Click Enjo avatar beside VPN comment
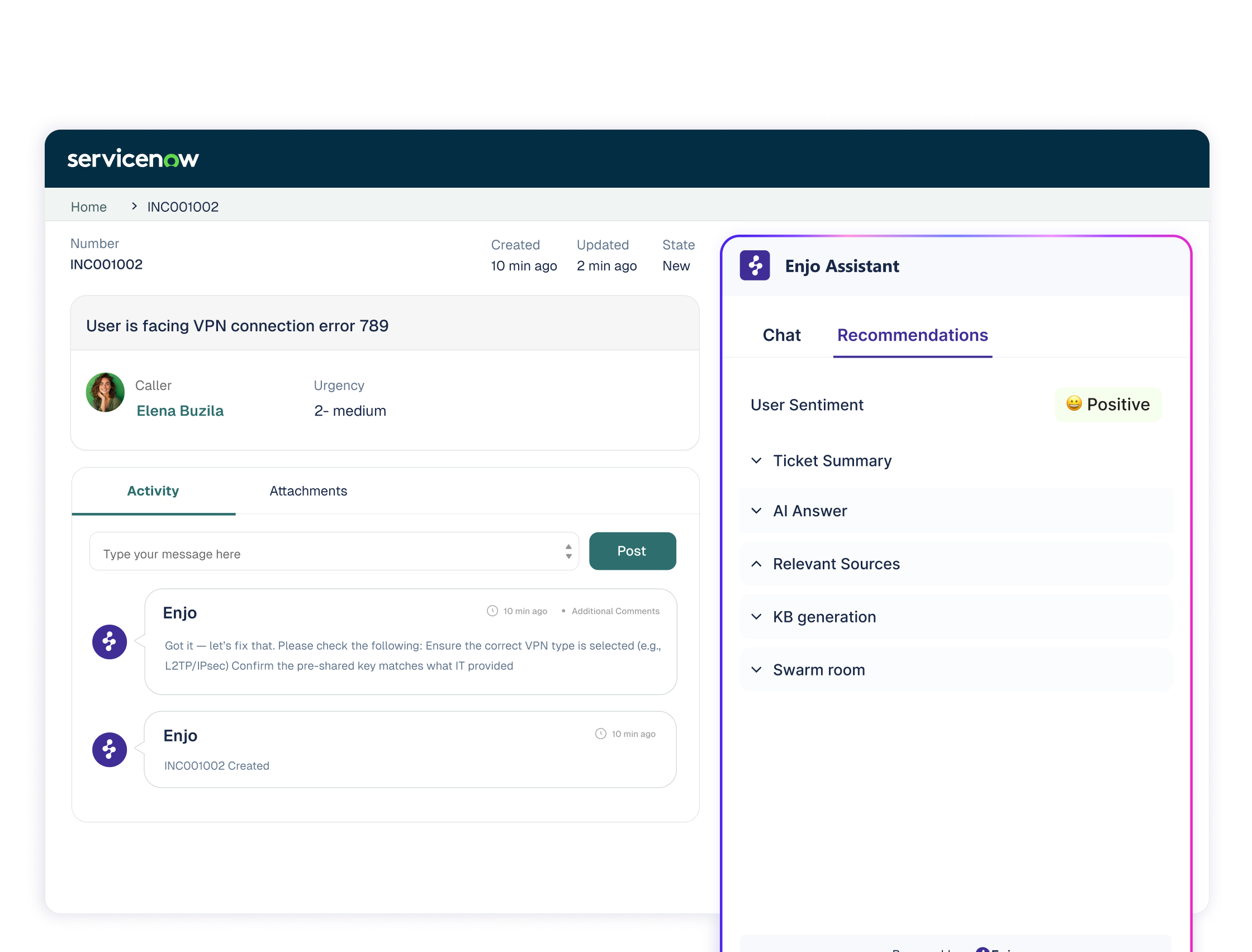Viewport: 1252px width, 952px height. (x=110, y=641)
